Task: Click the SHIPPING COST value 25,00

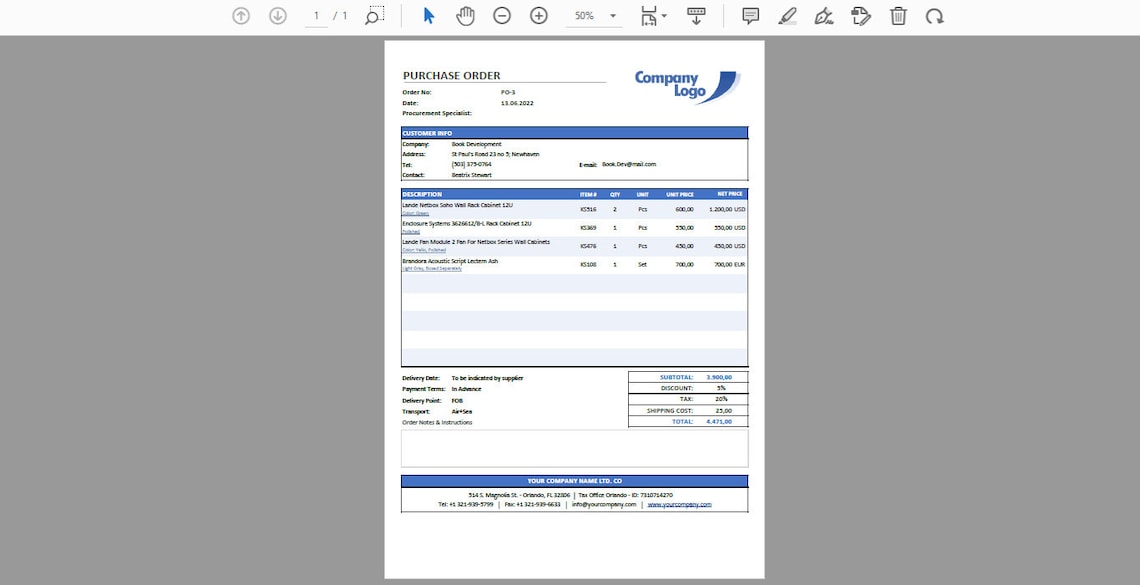Action: click(723, 411)
